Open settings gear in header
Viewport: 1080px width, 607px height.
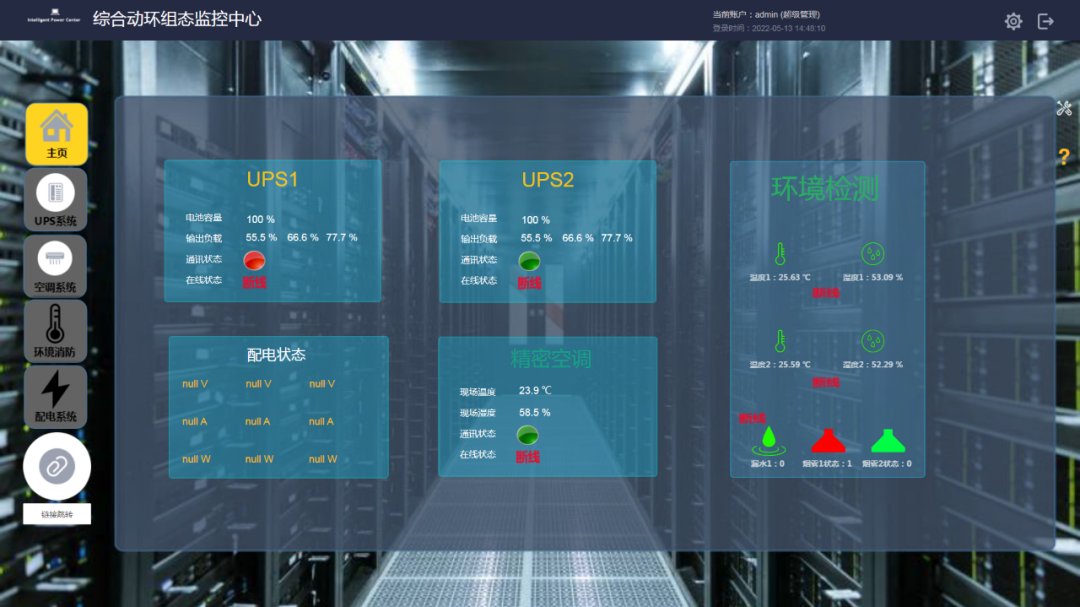(x=1013, y=21)
